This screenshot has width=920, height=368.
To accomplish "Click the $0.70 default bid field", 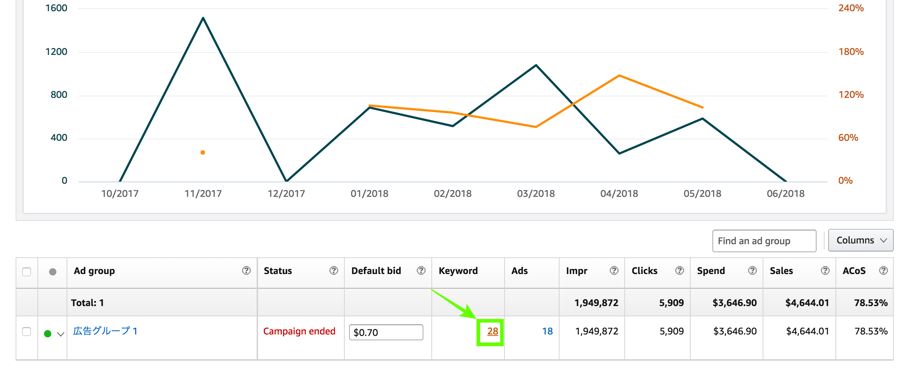I will point(386,332).
